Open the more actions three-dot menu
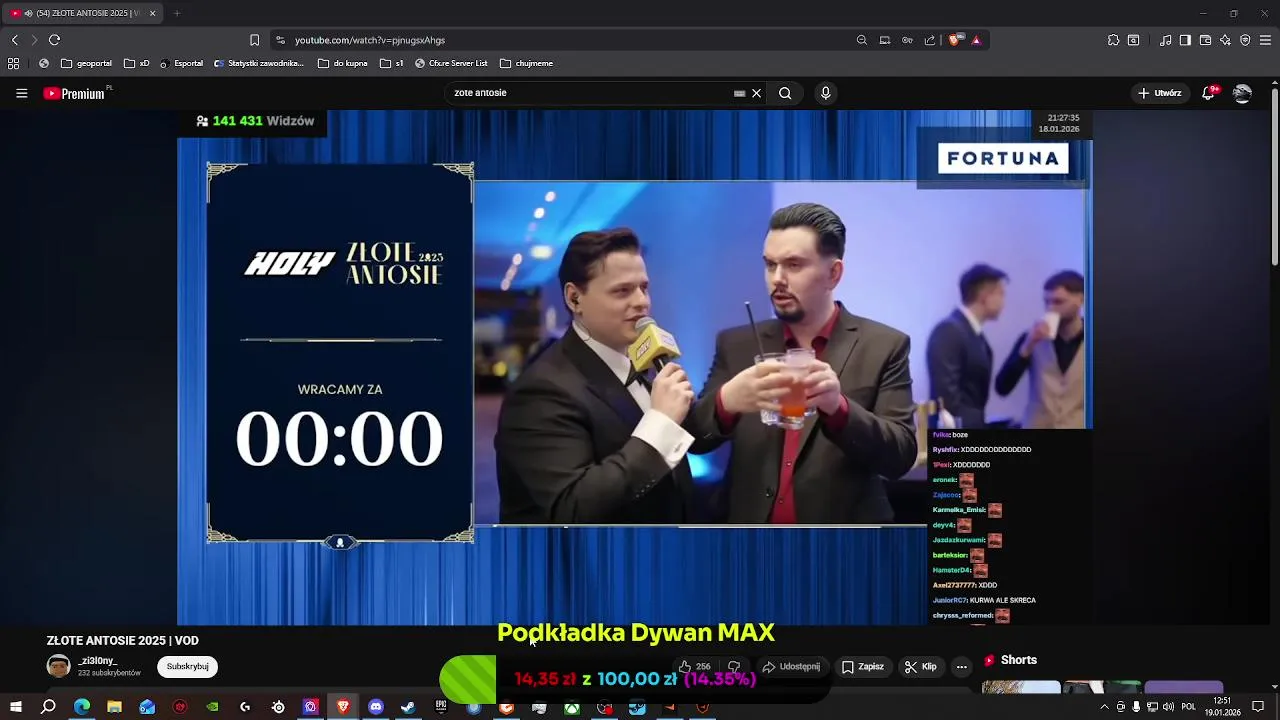The width and height of the screenshot is (1280, 720). click(961, 667)
